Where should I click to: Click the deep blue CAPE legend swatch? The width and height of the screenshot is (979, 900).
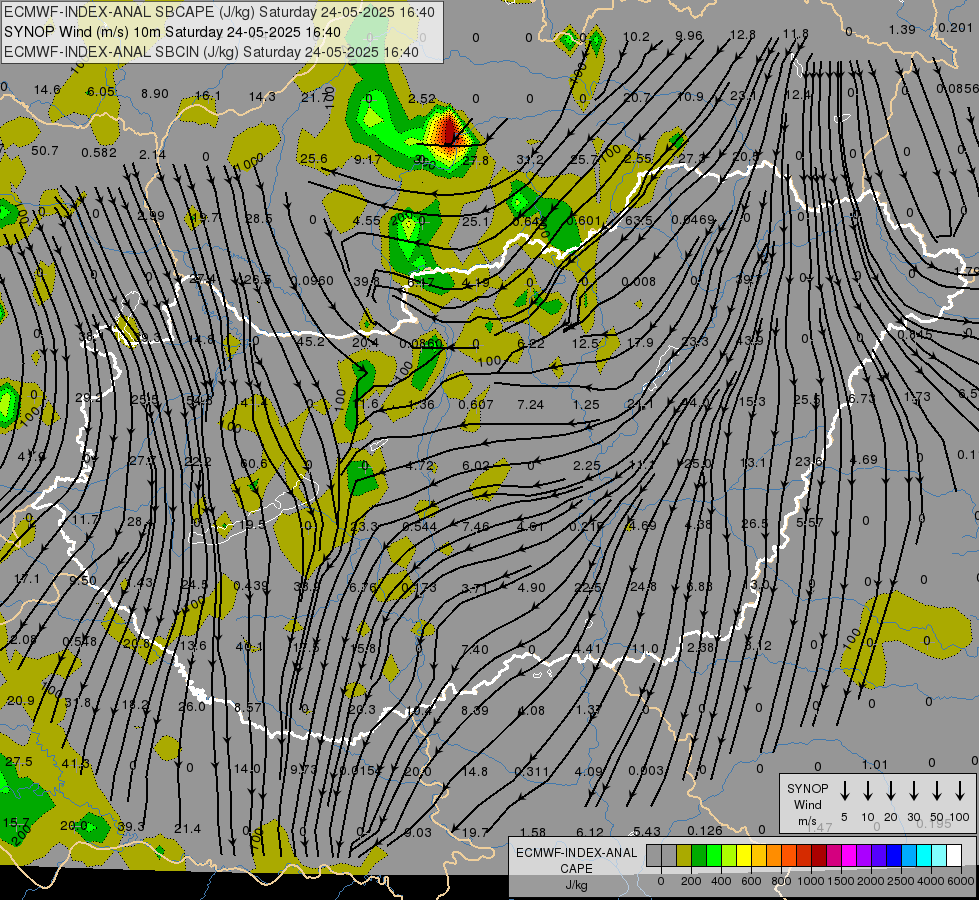pyautogui.click(x=893, y=856)
